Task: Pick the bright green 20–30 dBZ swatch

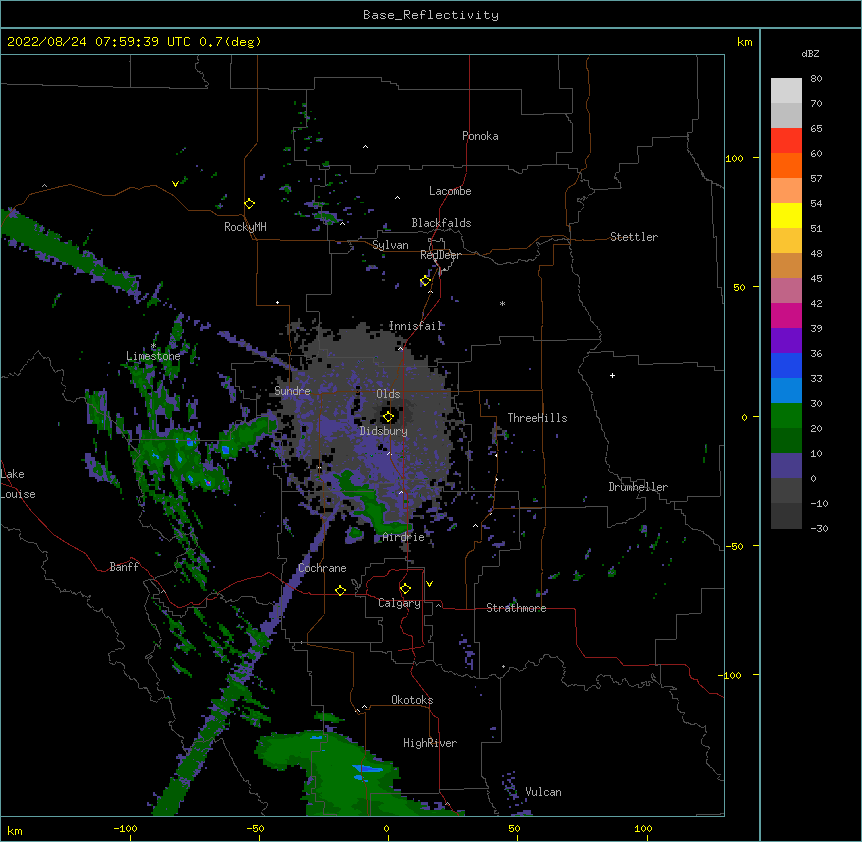Action: [786, 416]
